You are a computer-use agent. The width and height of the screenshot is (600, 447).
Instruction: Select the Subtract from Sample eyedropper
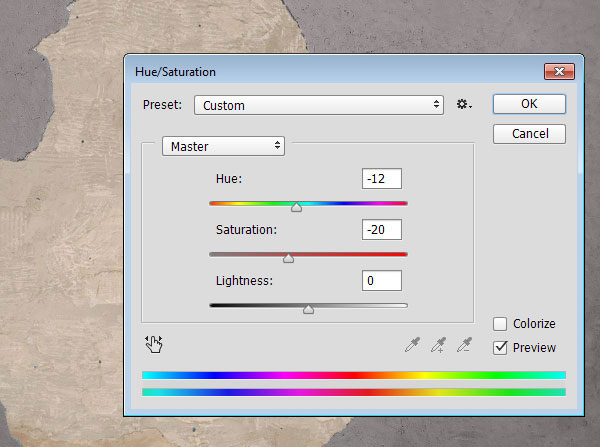[x=465, y=344]
